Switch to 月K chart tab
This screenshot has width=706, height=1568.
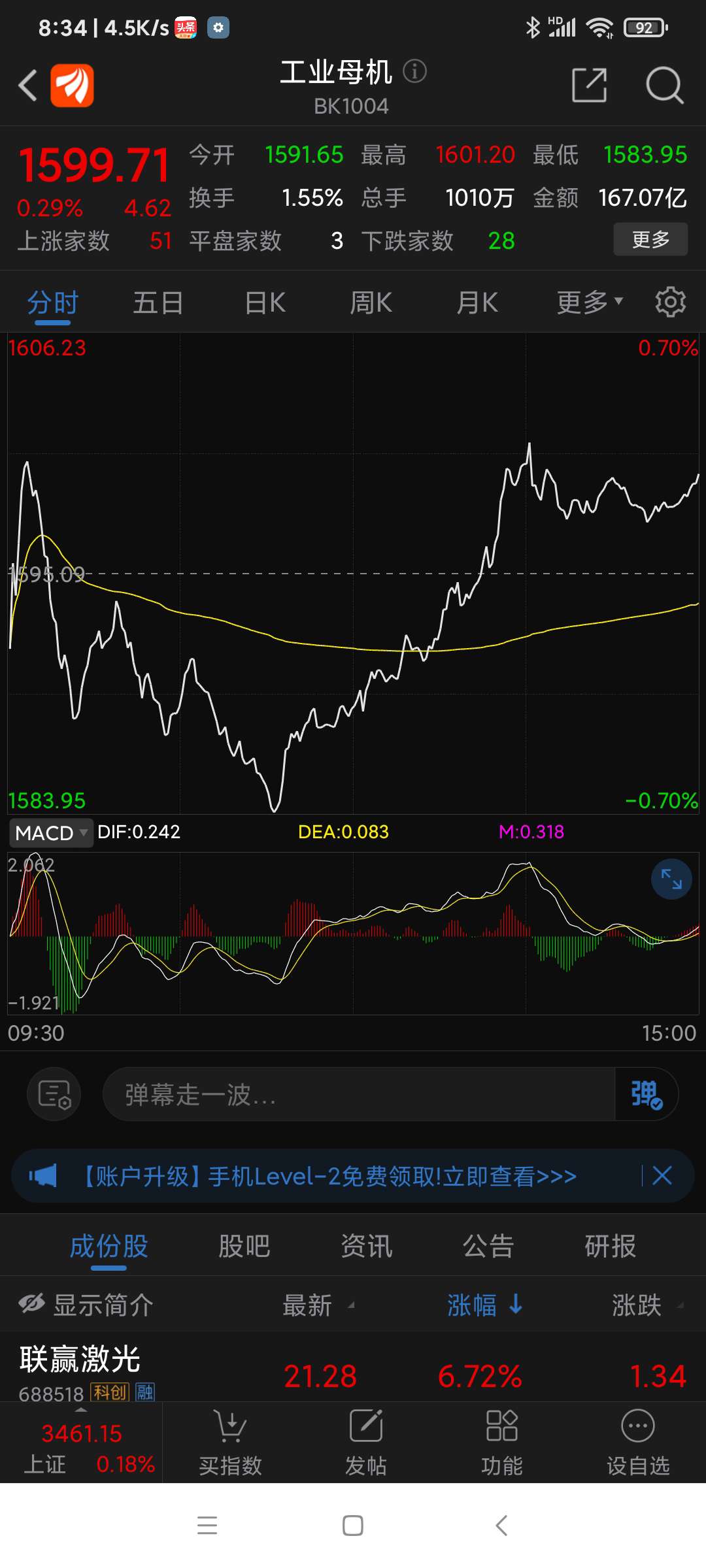(x=477, y=302)
